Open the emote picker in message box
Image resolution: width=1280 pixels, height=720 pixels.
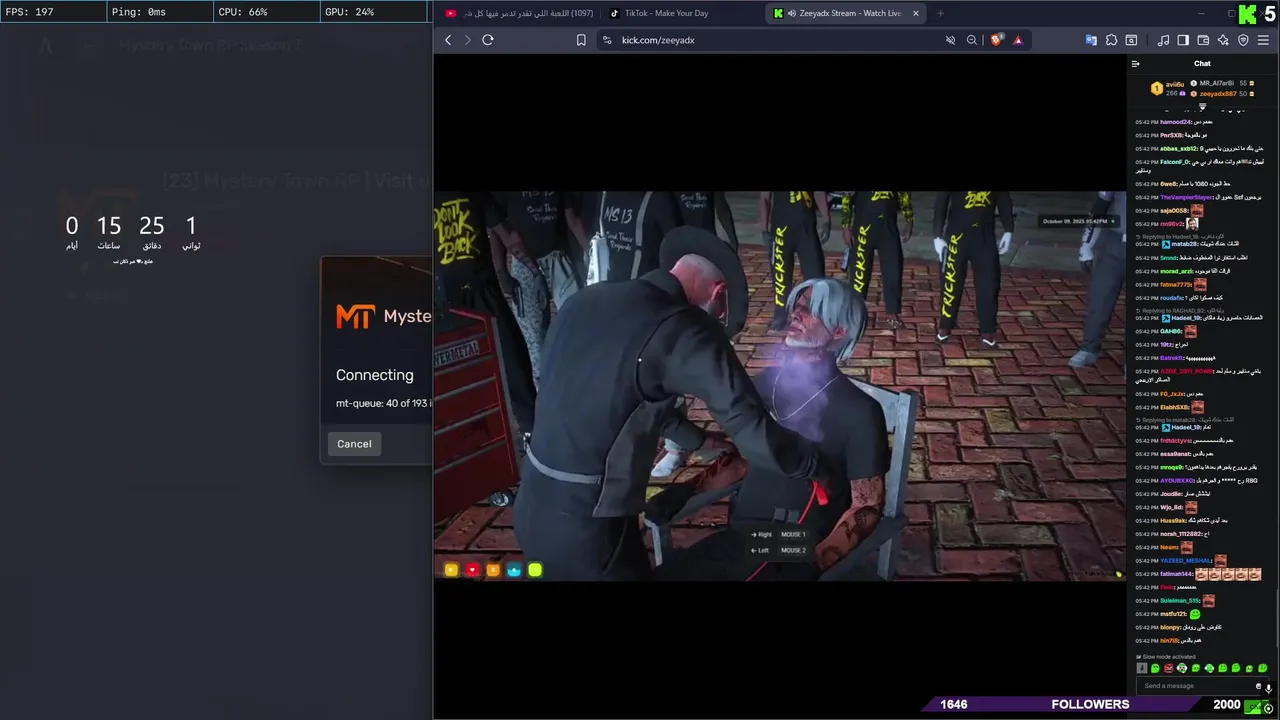1258,687
